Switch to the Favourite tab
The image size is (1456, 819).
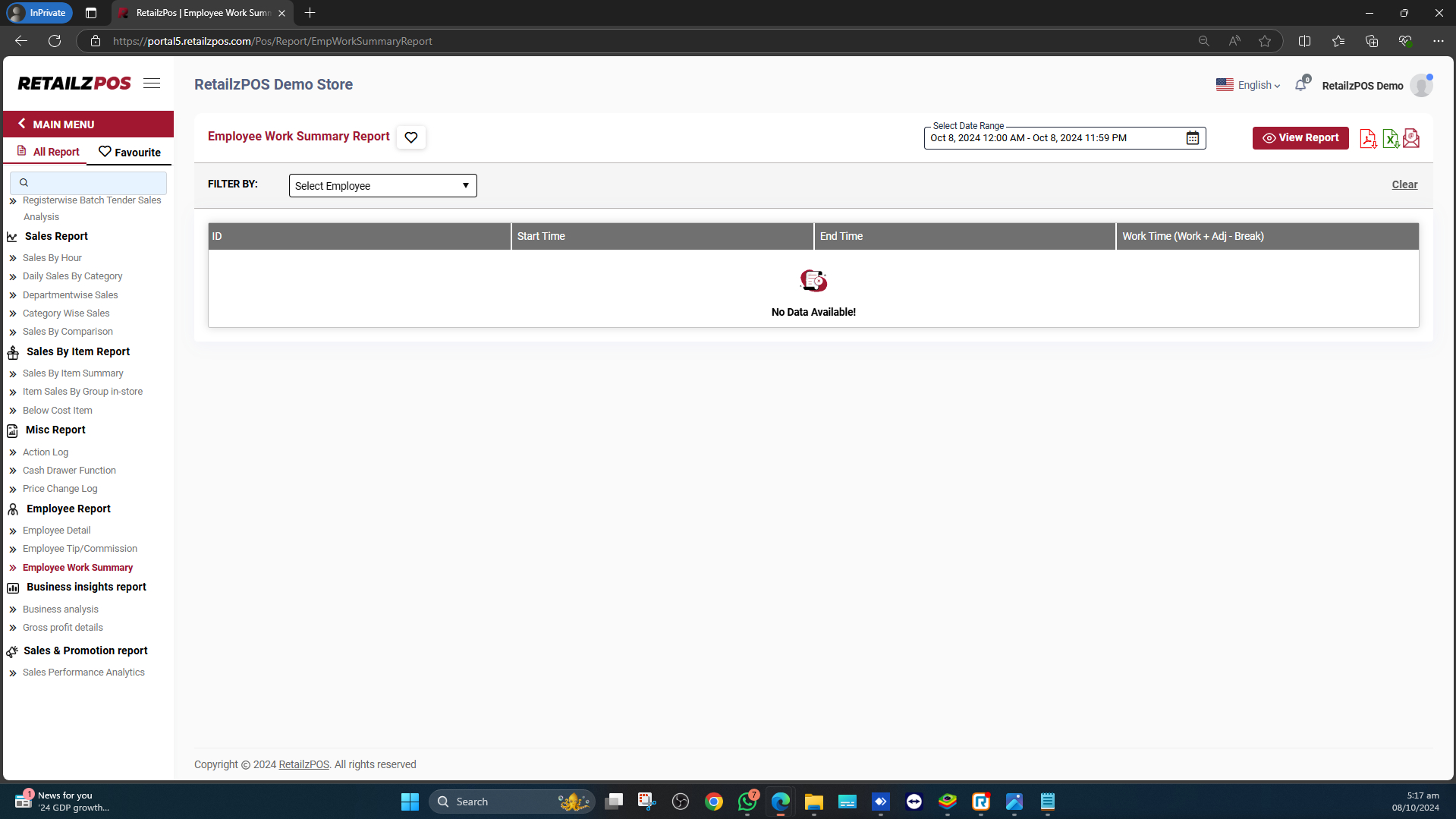[130, 153]
